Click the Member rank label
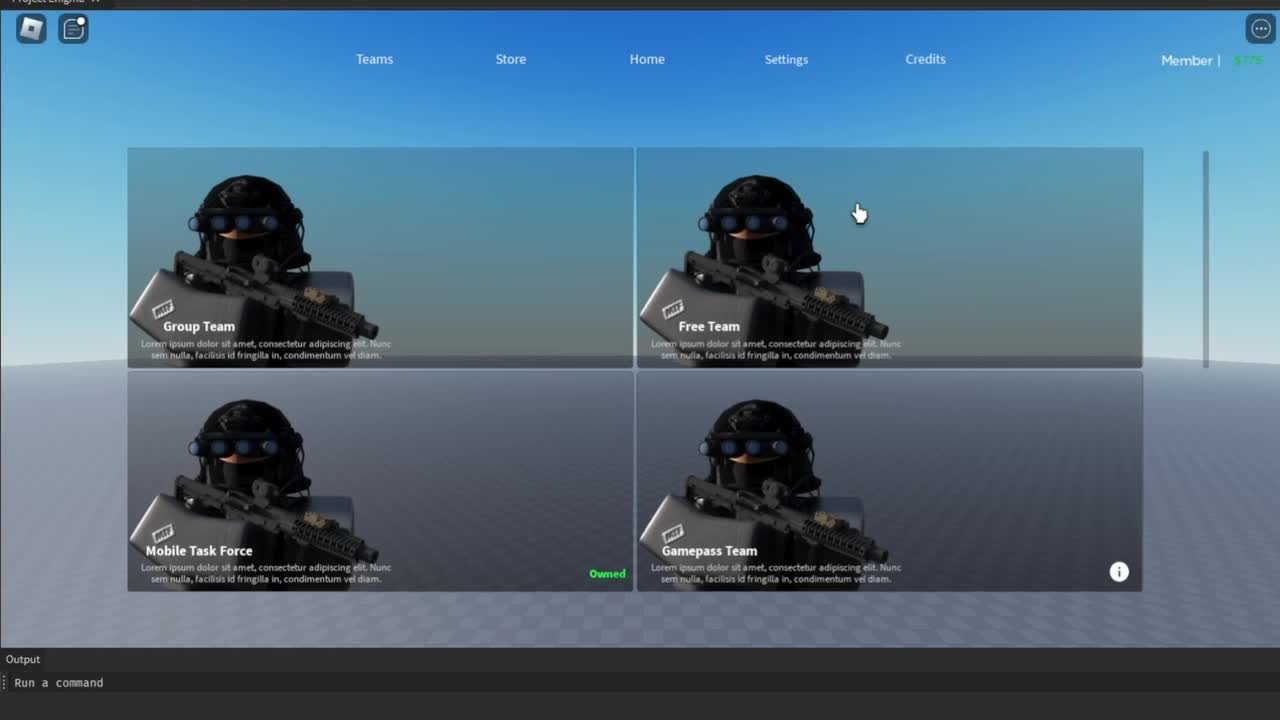This screenshot has width=1280, height=720. pyautogui.click(x=1186, y=60)
